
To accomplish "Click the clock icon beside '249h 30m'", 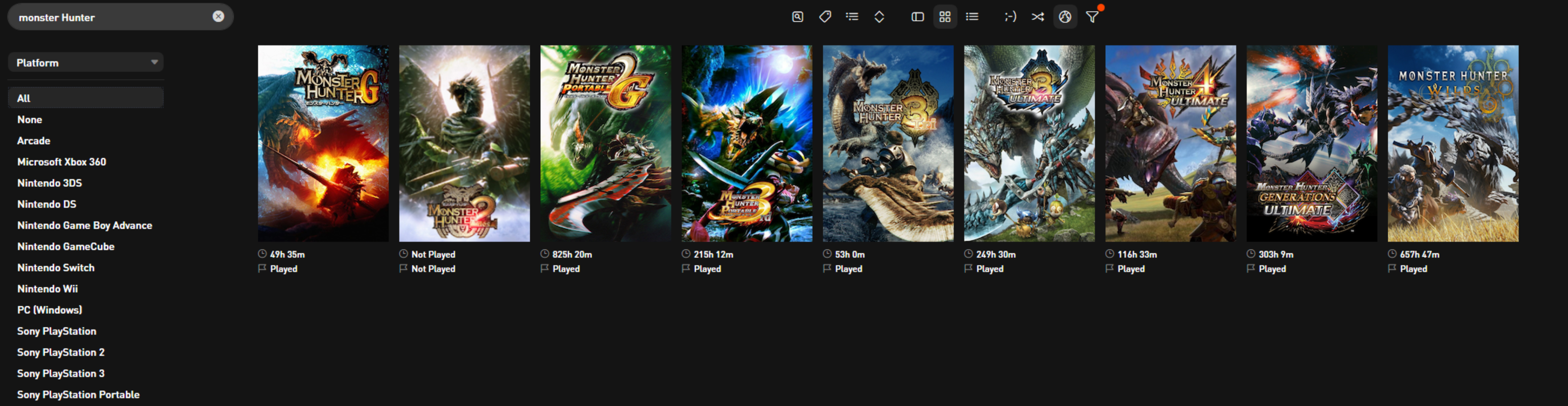I will (968, 254).
